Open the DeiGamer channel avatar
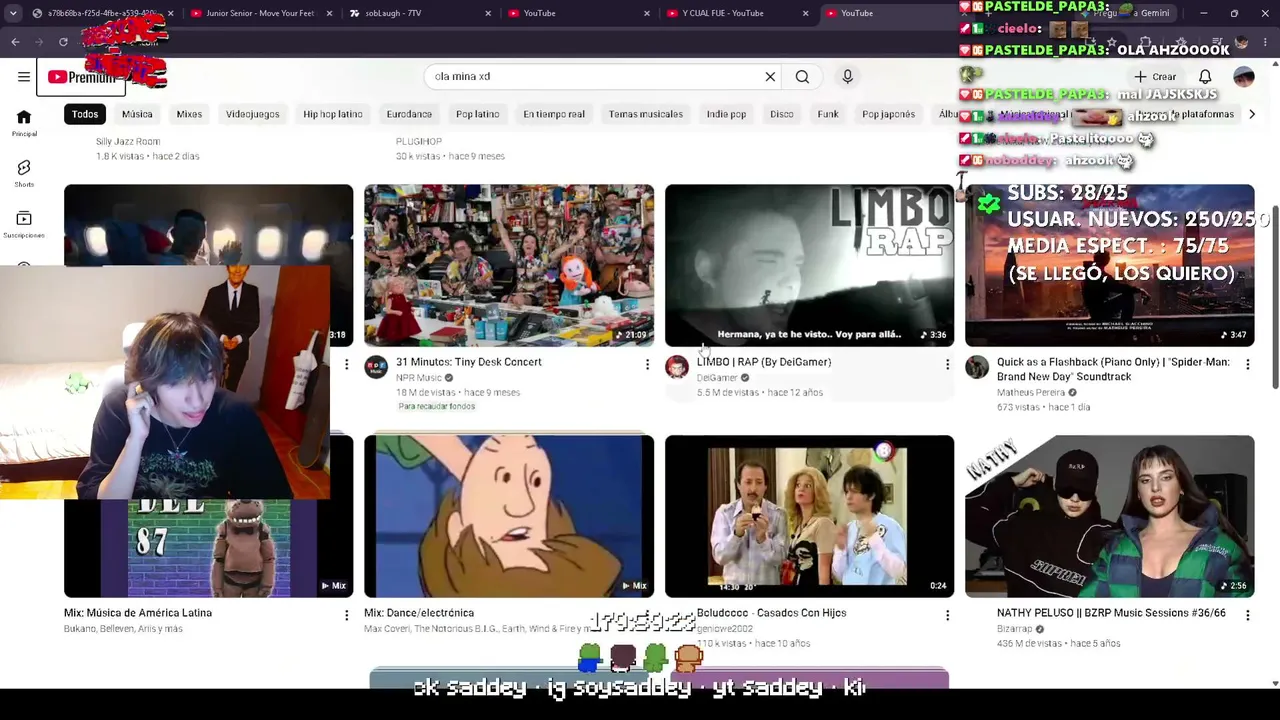Viewport: 1280px width, 720px height. [x=677, y=367]
